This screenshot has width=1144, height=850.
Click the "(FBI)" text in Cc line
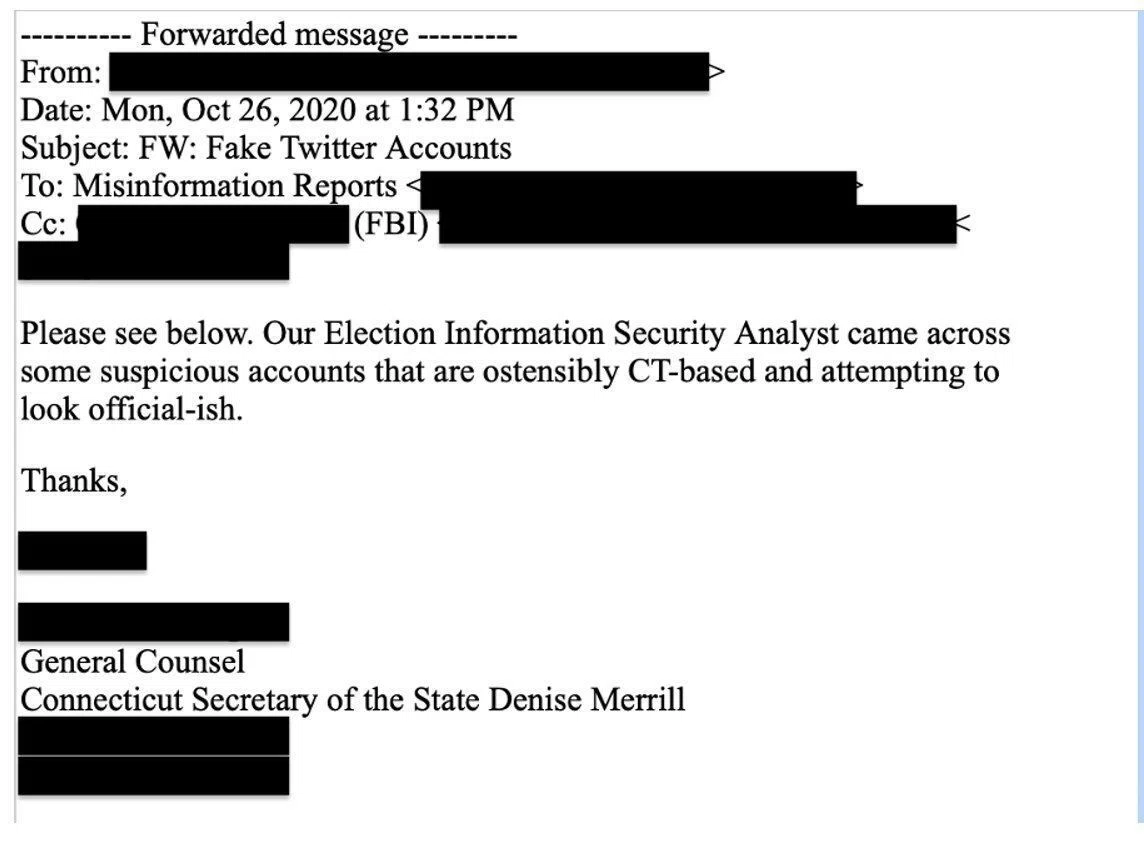391,223
